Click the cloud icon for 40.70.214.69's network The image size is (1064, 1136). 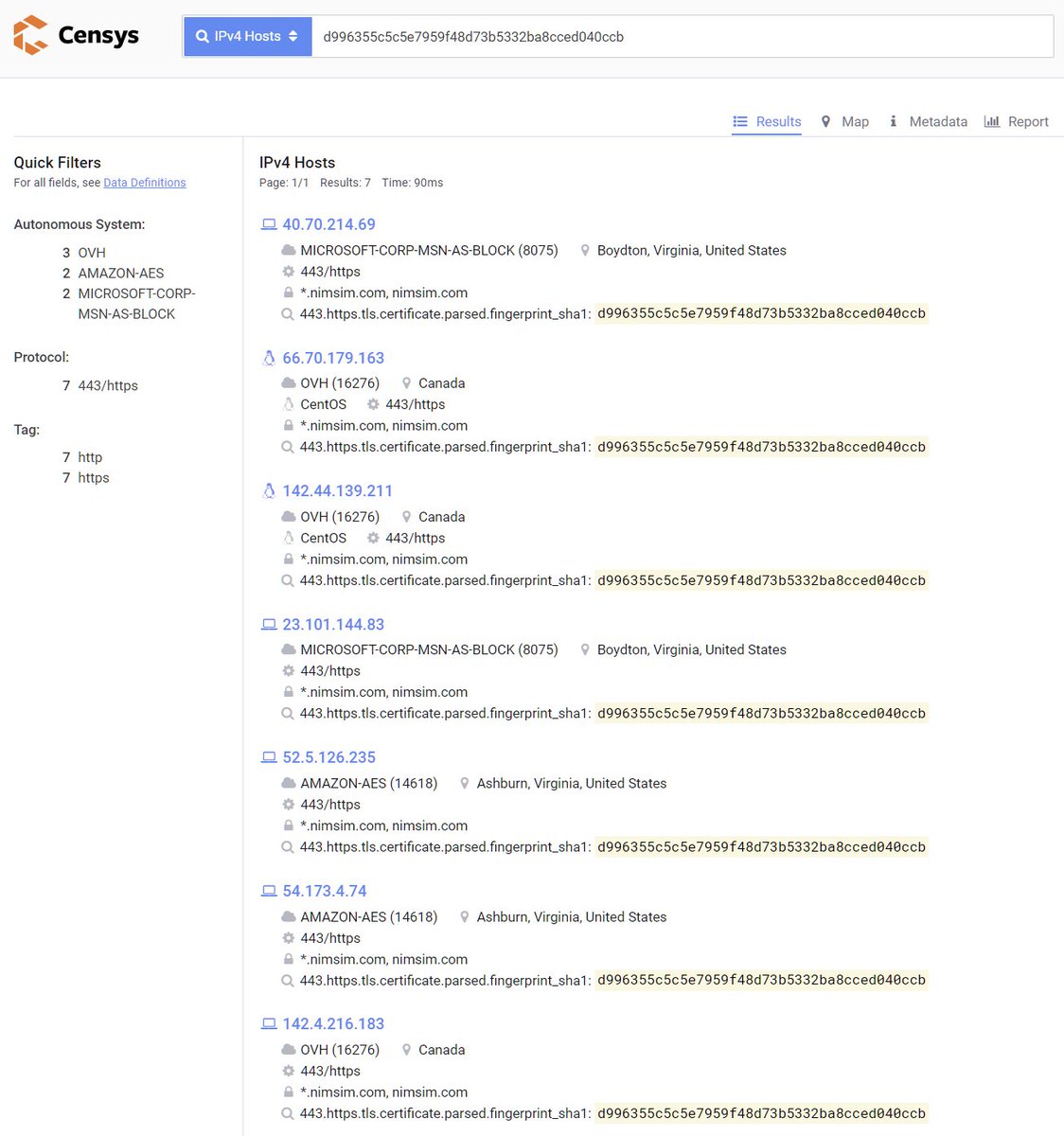click(x=289, y=251)
